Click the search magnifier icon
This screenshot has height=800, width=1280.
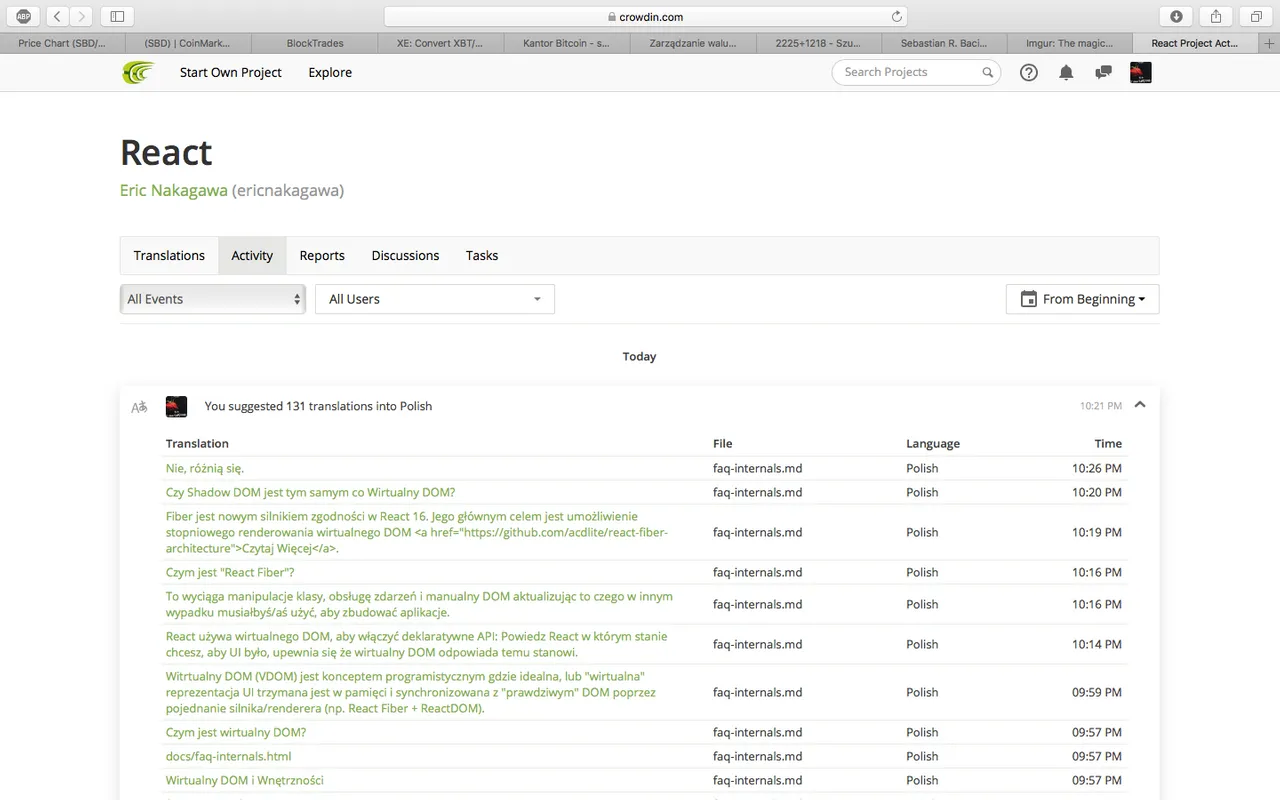[x=987, y=72]
